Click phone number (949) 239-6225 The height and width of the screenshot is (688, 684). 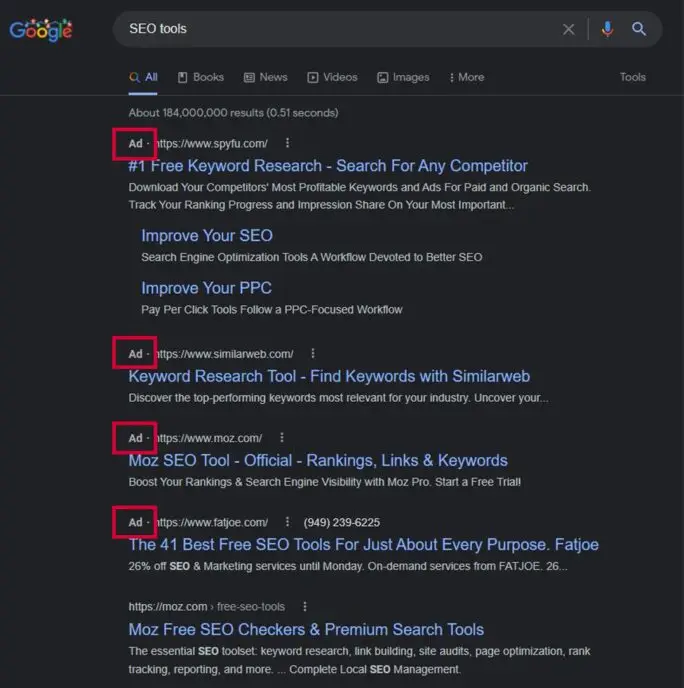tap(342, 522)
